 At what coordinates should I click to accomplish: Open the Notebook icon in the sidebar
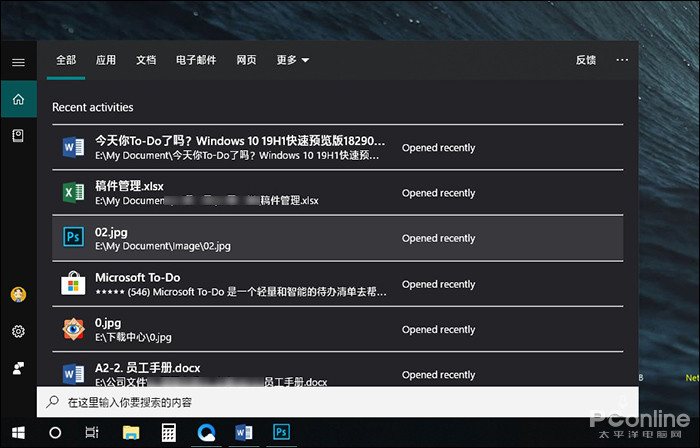(18, 136)
